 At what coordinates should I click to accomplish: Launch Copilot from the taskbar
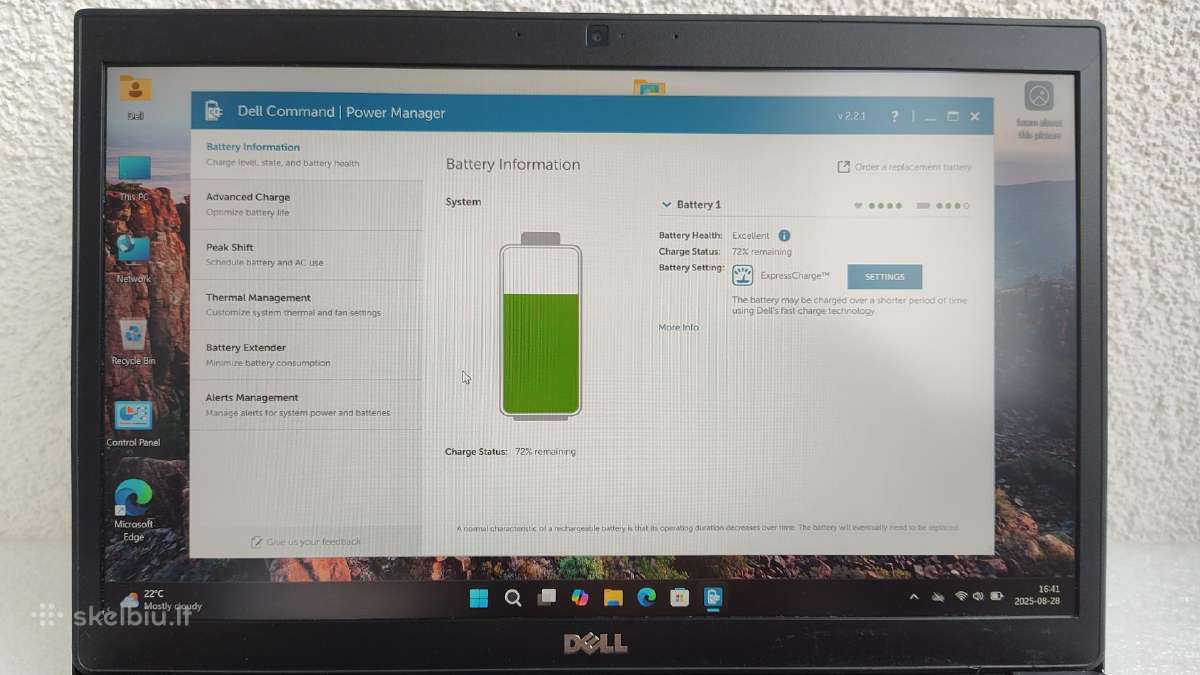tap(580, 598)
